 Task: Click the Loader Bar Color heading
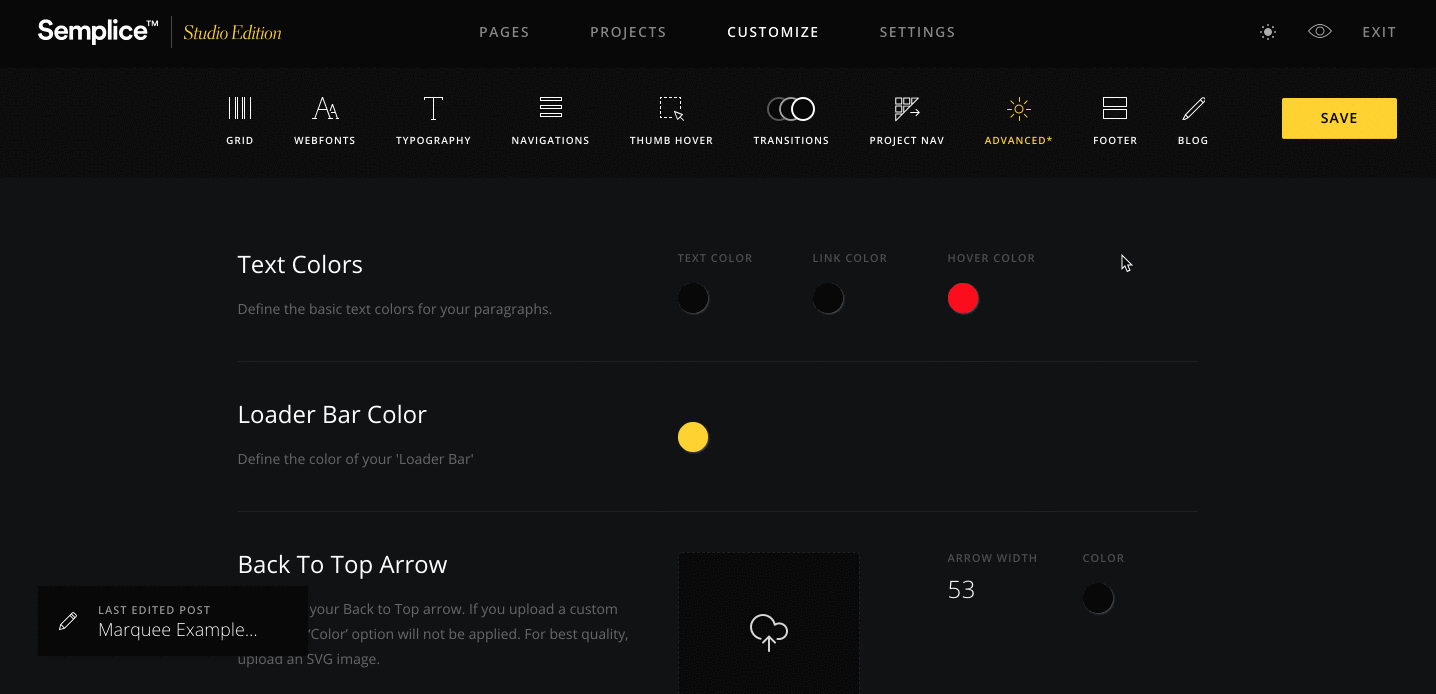(x=332, y=415)
